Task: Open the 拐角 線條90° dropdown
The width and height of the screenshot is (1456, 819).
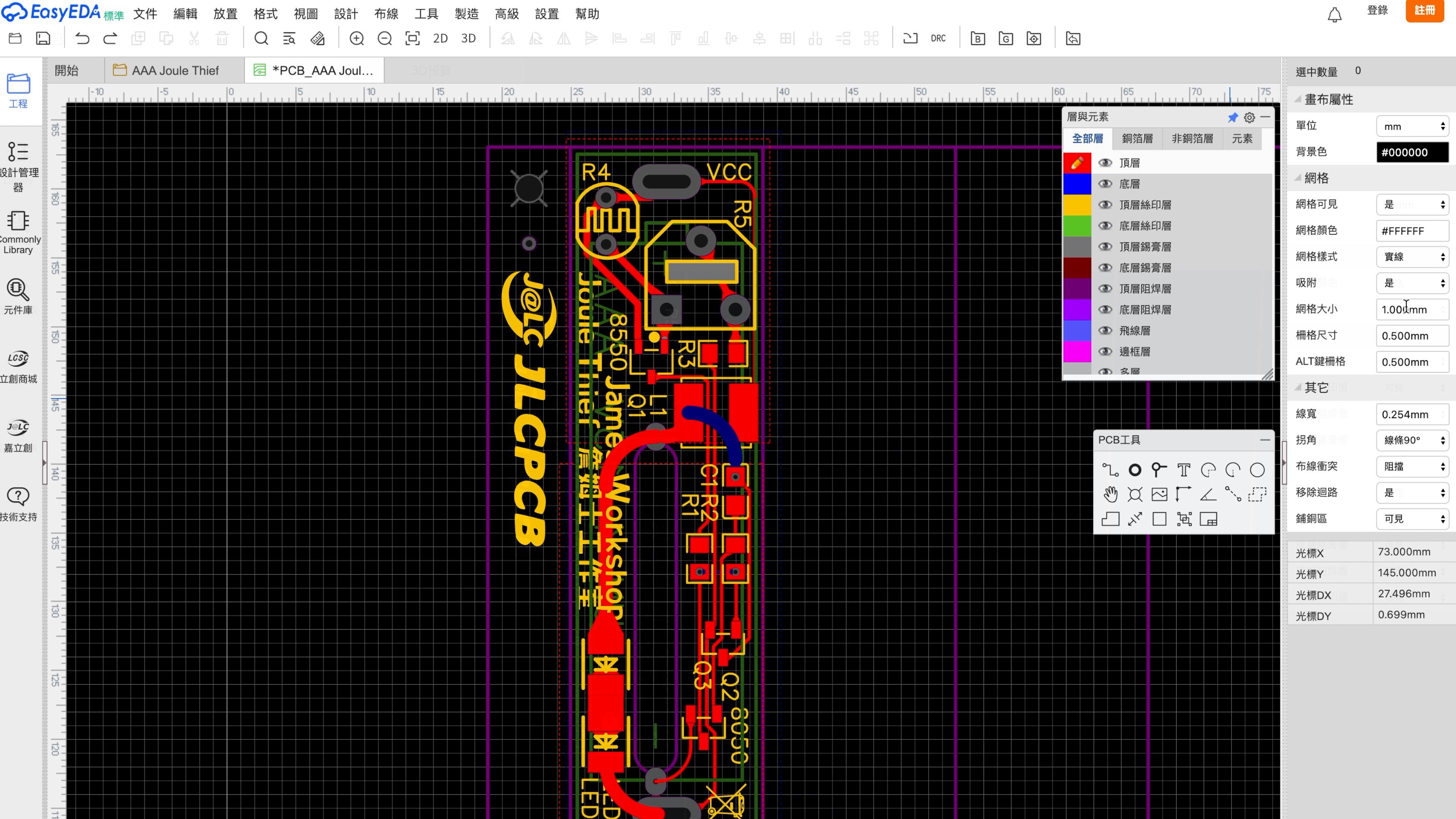Action: [x=1412, y=440]
